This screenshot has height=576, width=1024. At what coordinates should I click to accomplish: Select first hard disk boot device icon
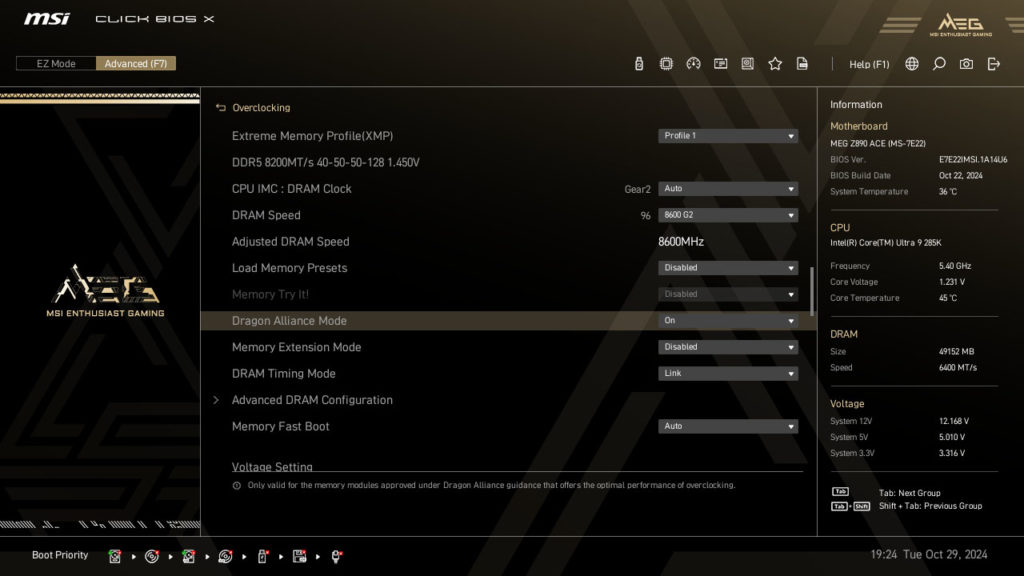pyautogui.click(x=115, y=556)
